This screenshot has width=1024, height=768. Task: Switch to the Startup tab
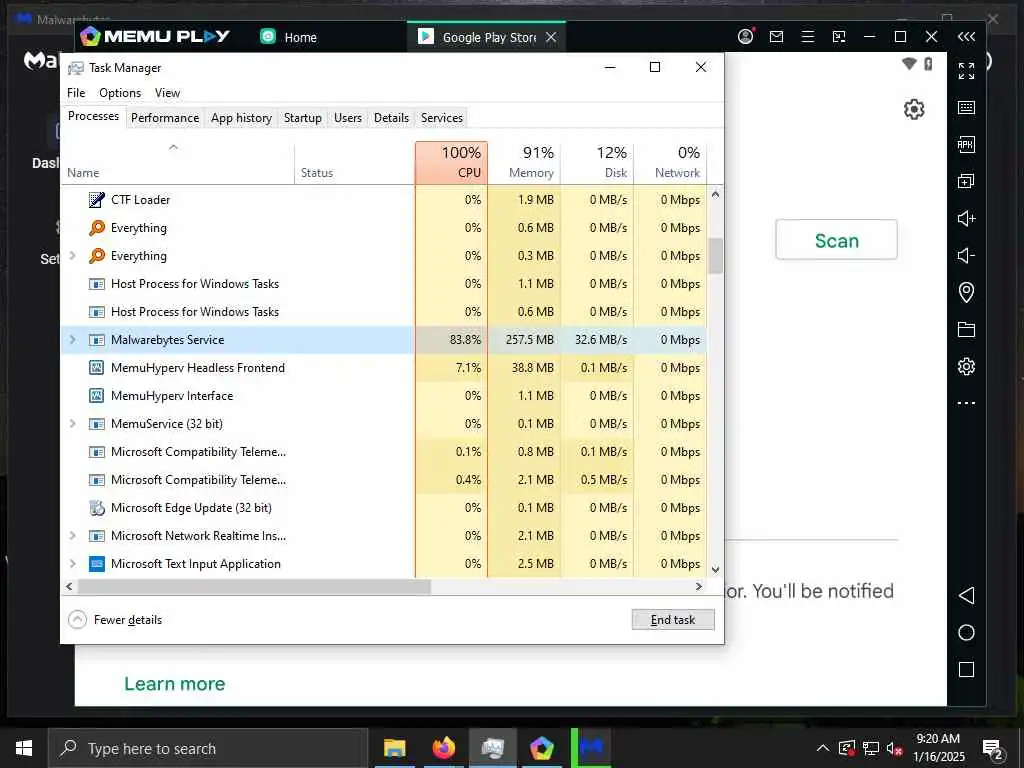tap(302, 118)
